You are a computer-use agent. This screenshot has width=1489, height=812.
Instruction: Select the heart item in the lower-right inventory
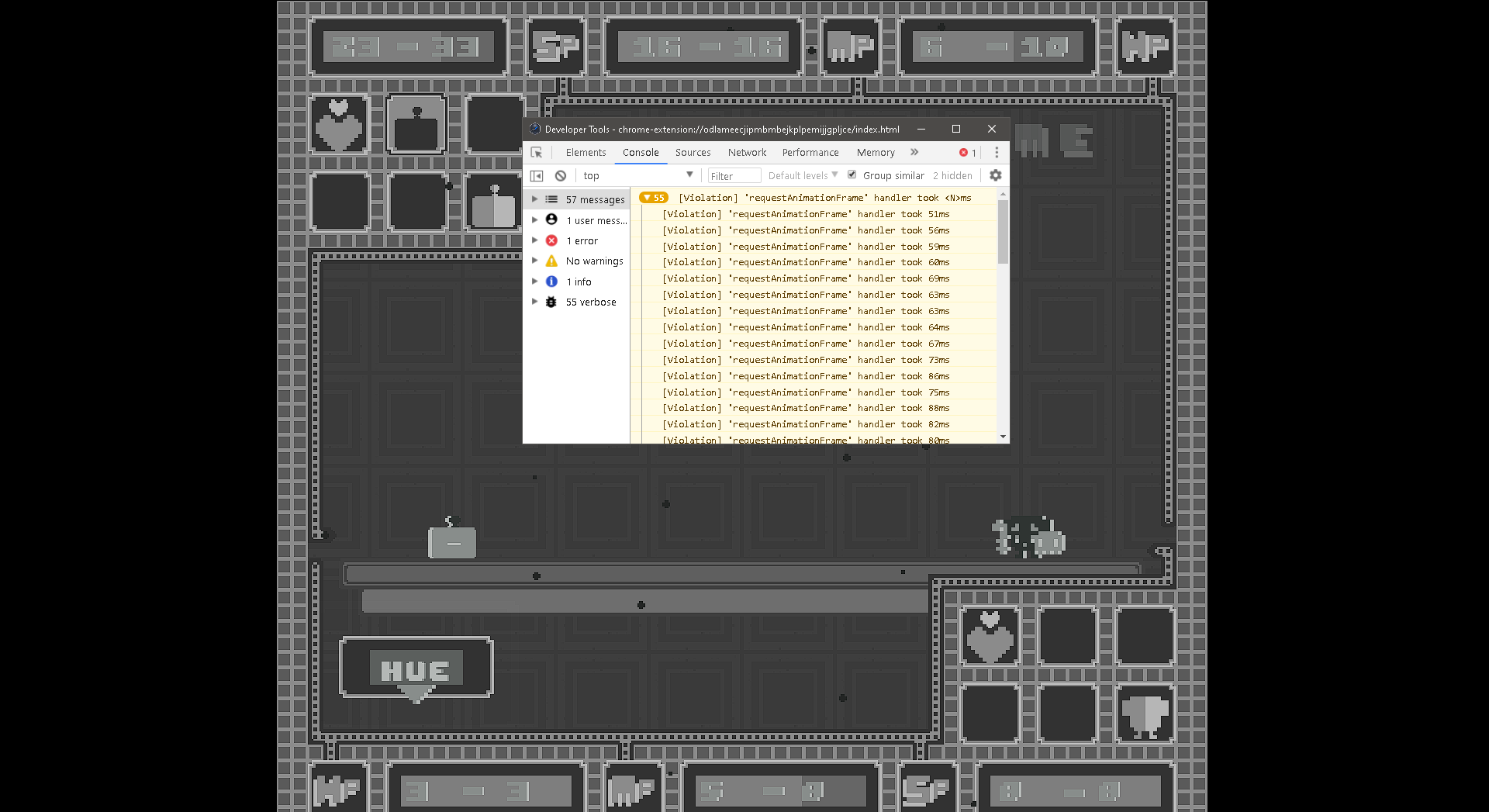(x=990, y=637)
